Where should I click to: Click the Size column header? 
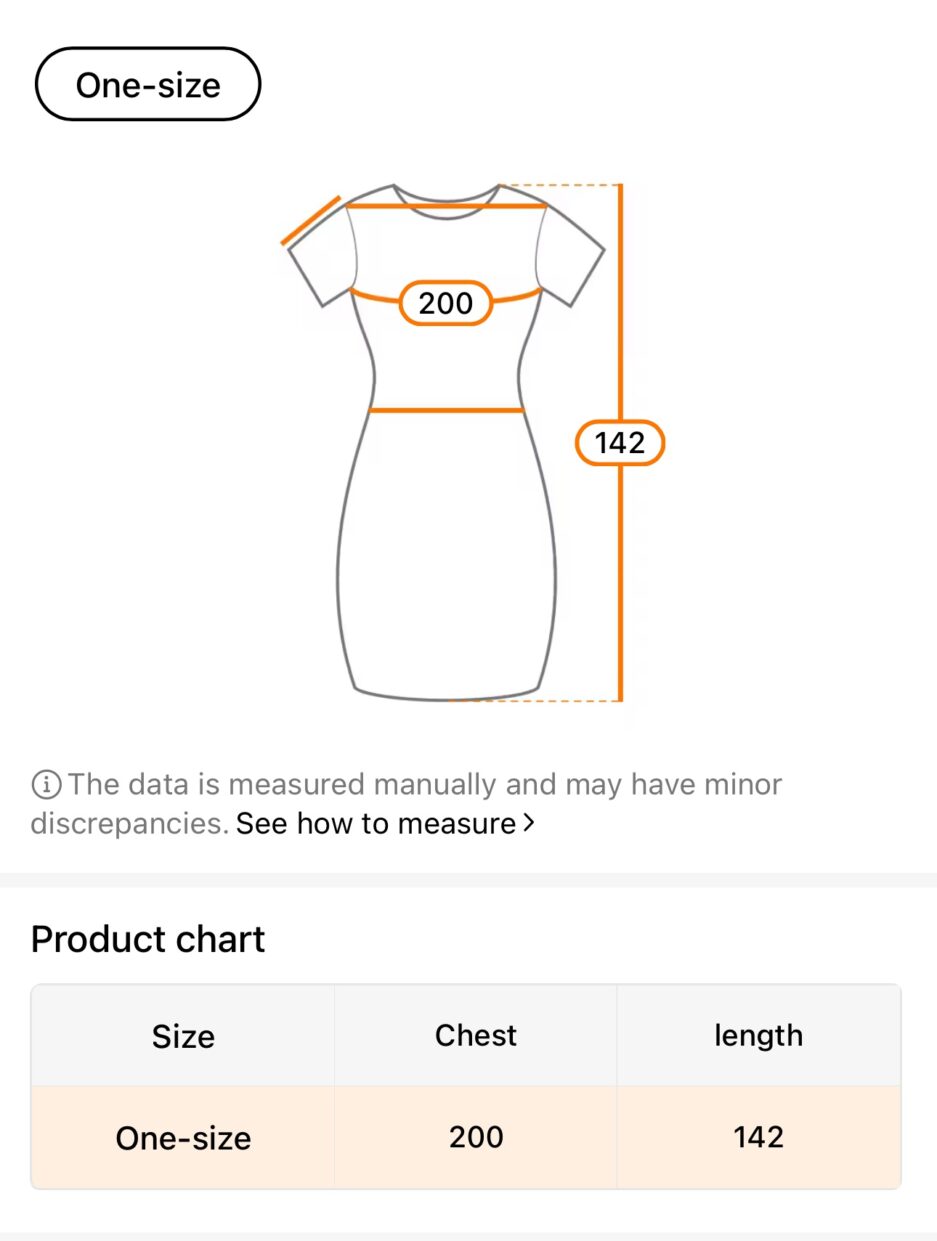183,1036
